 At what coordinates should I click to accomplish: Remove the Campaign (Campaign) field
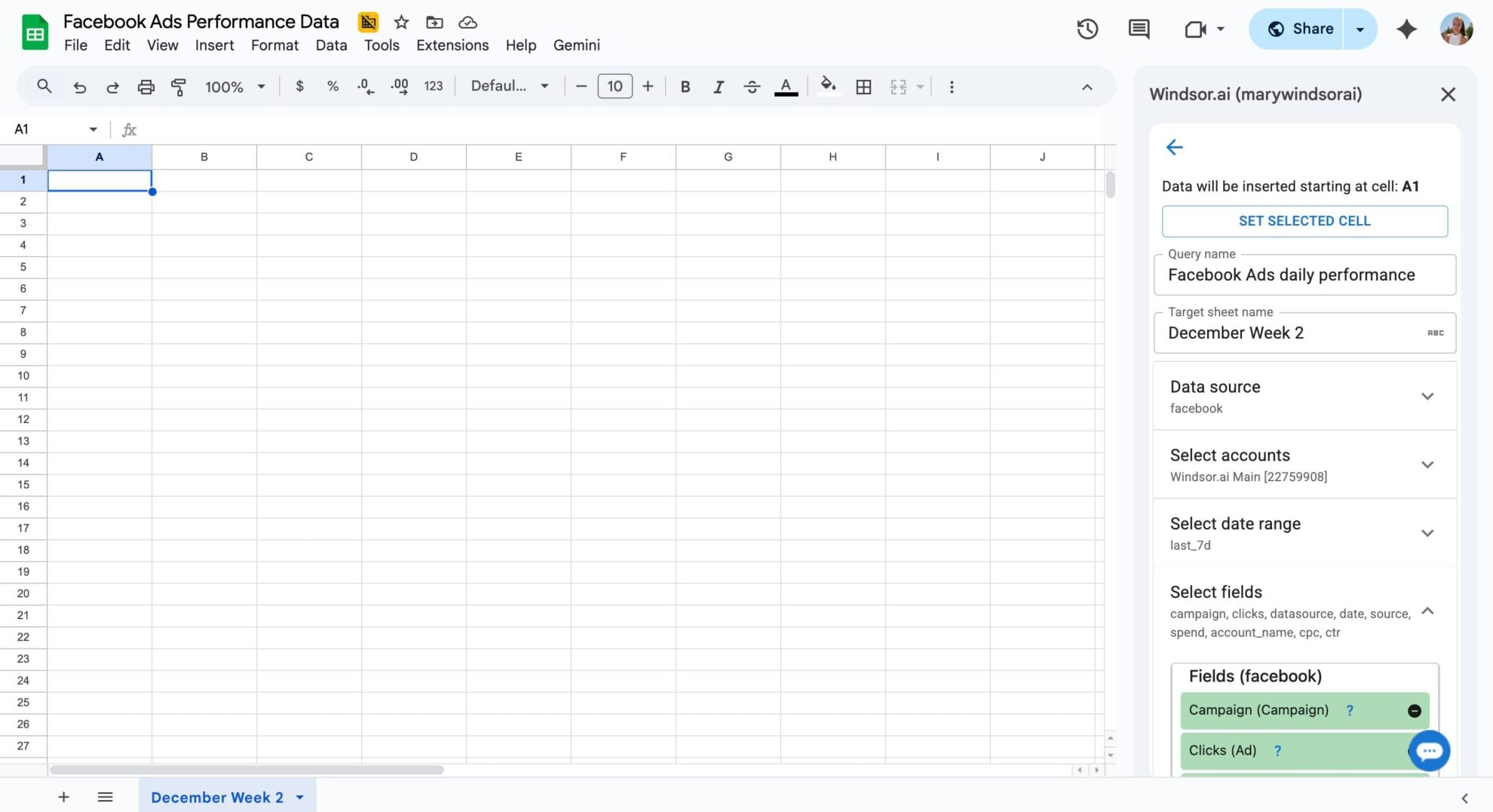(1414, 710)
